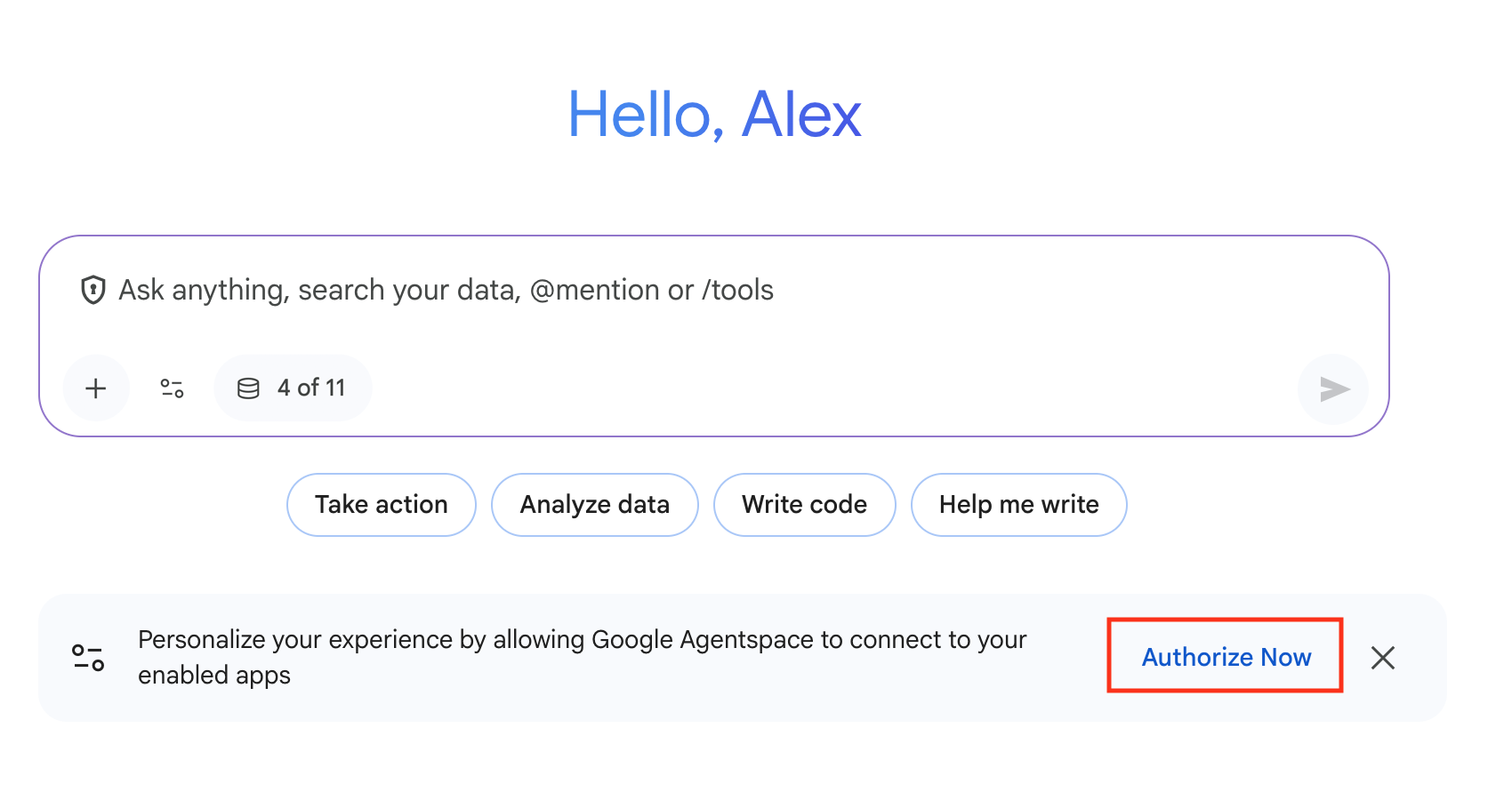This screenshot has height=800, width=1512.
Task: Click the plus icon to add an attachment
Action: coord(95,388)
